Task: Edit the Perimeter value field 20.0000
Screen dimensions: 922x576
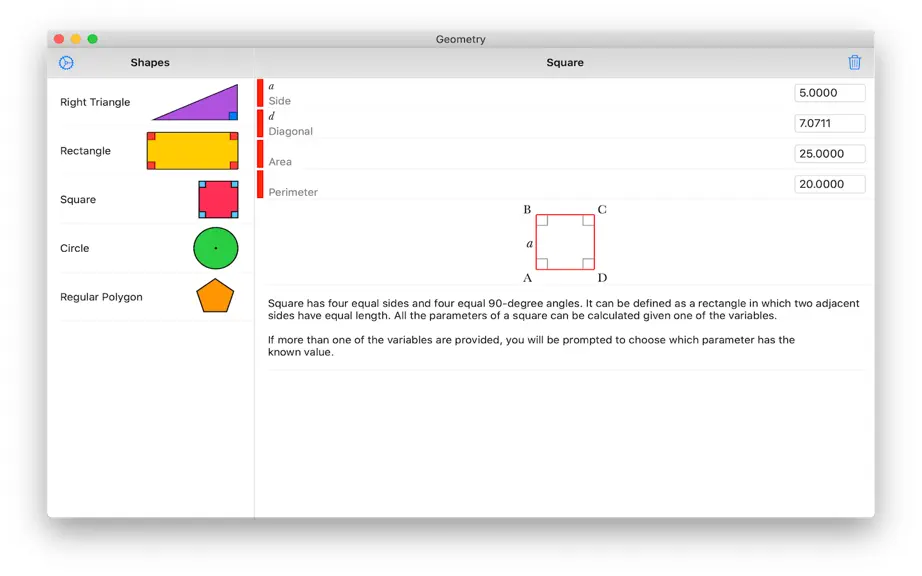Action: tap(830, 185)
